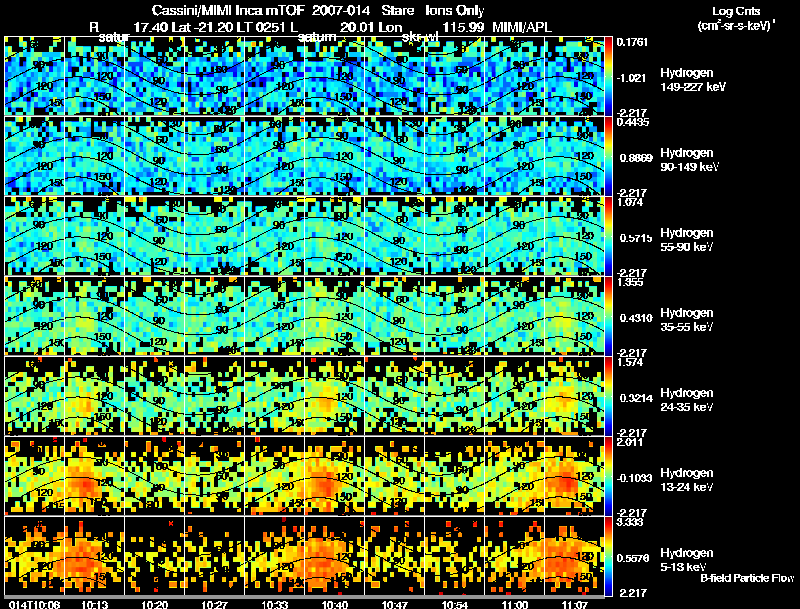Click the '10:54' time axis label
The image size is (800, 609).
(455, 604)
